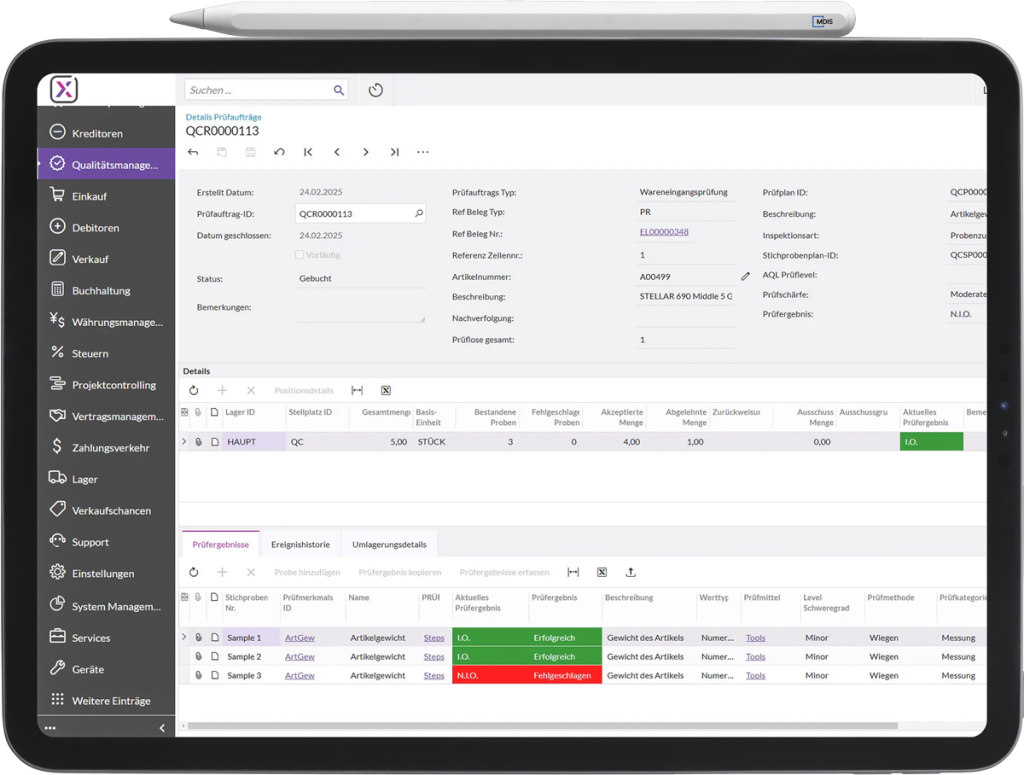Click upload icon in Prüfergebnisse toolbar

(x=630, y=572)
